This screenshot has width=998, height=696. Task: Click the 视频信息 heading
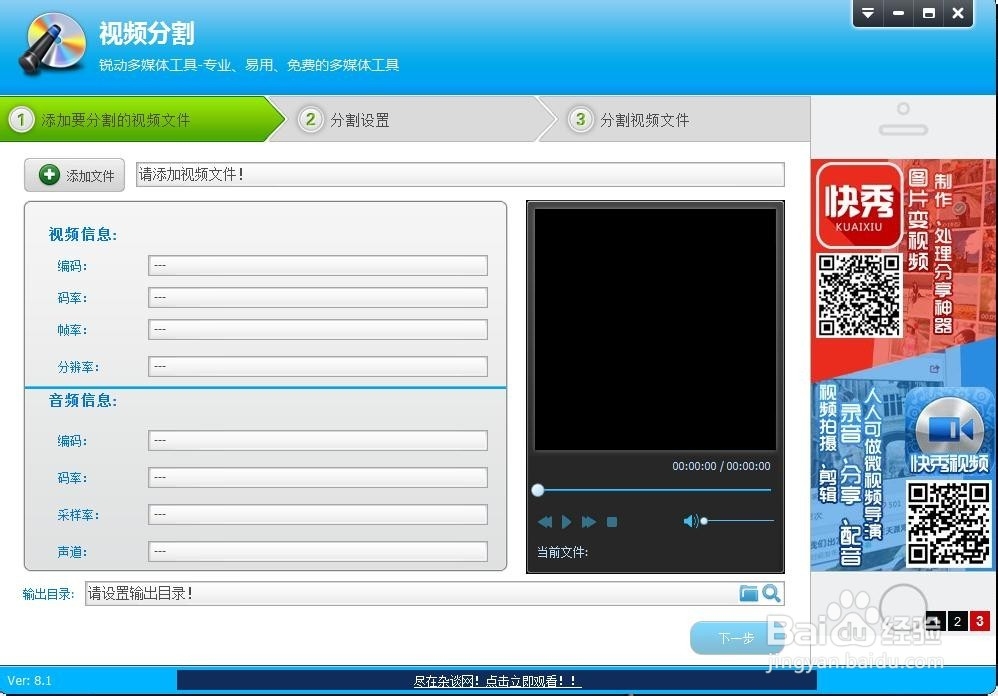tap(83, 234)
